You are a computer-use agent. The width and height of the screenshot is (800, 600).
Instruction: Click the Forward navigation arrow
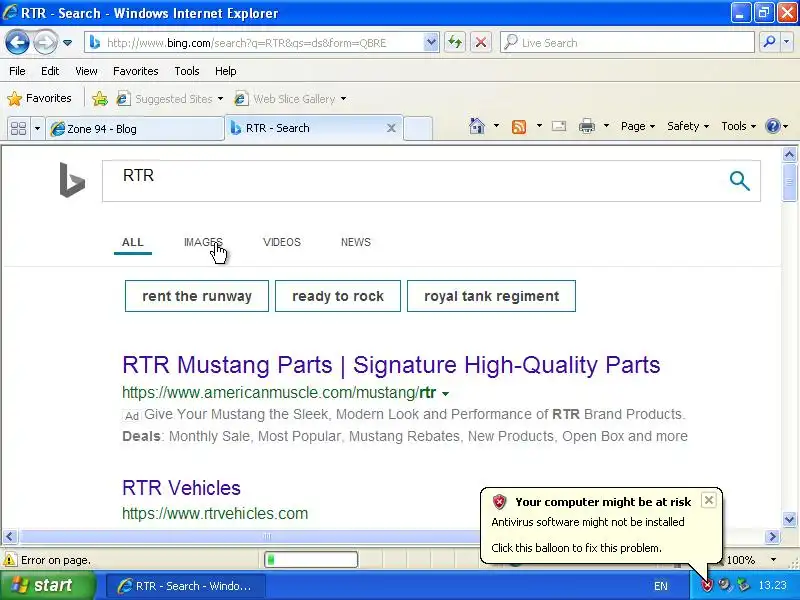(x=45, y=42)
